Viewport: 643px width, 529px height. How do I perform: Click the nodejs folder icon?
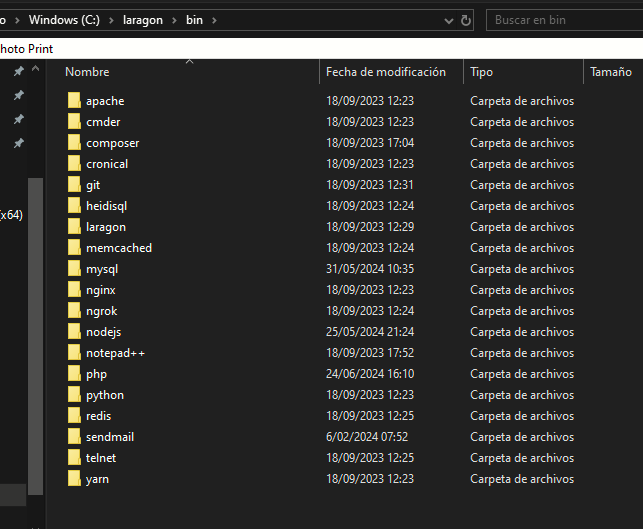pyautogui.click(x=73, y=332)
